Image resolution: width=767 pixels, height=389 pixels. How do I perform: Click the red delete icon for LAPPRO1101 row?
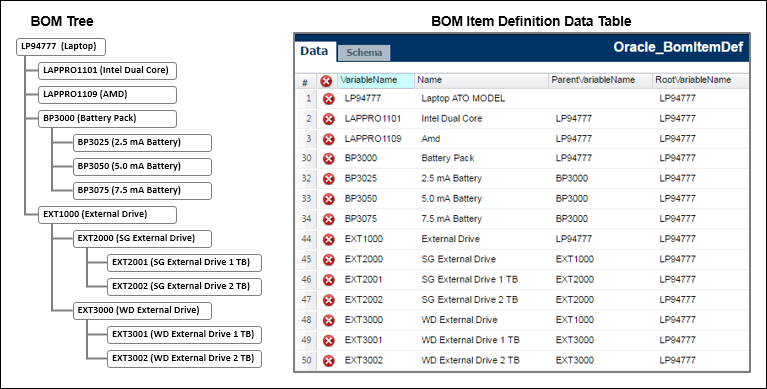coord(329,119)
